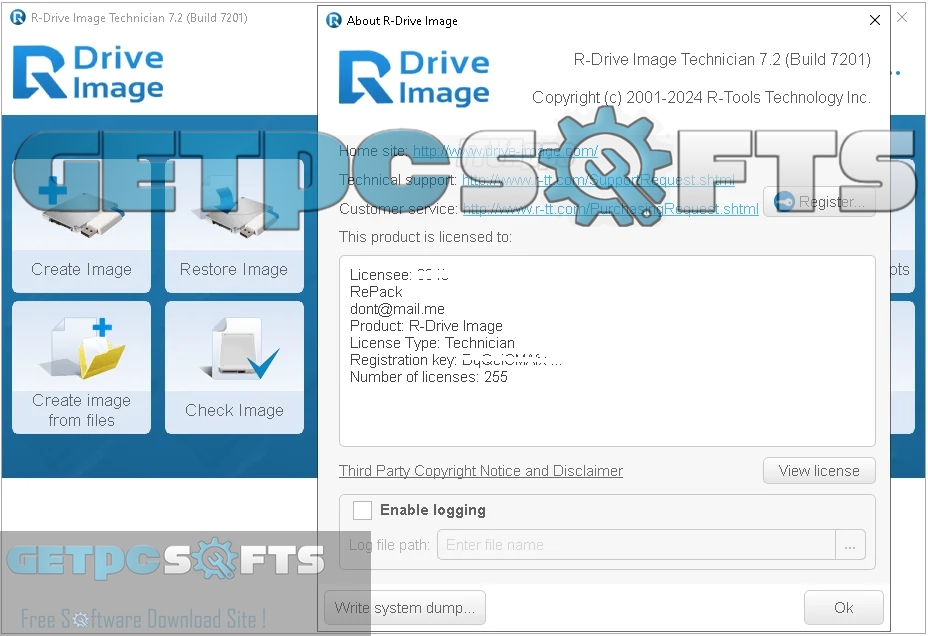928x636 pixels.
Task: Click the Copyright 2001-2024 R-Tools Technology text
Action: coord(701,98)
